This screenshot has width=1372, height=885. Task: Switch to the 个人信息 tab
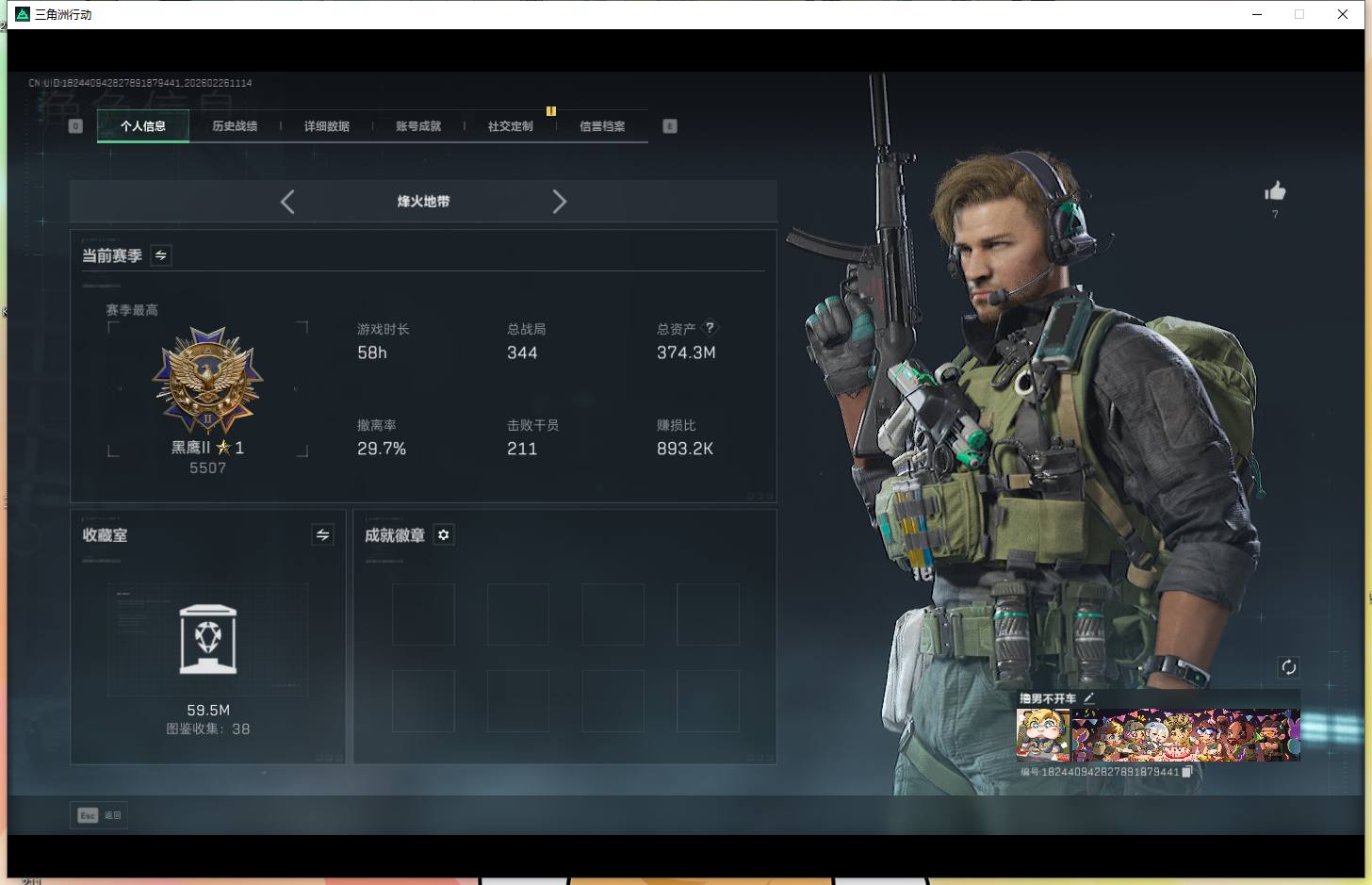pos(143,126)
